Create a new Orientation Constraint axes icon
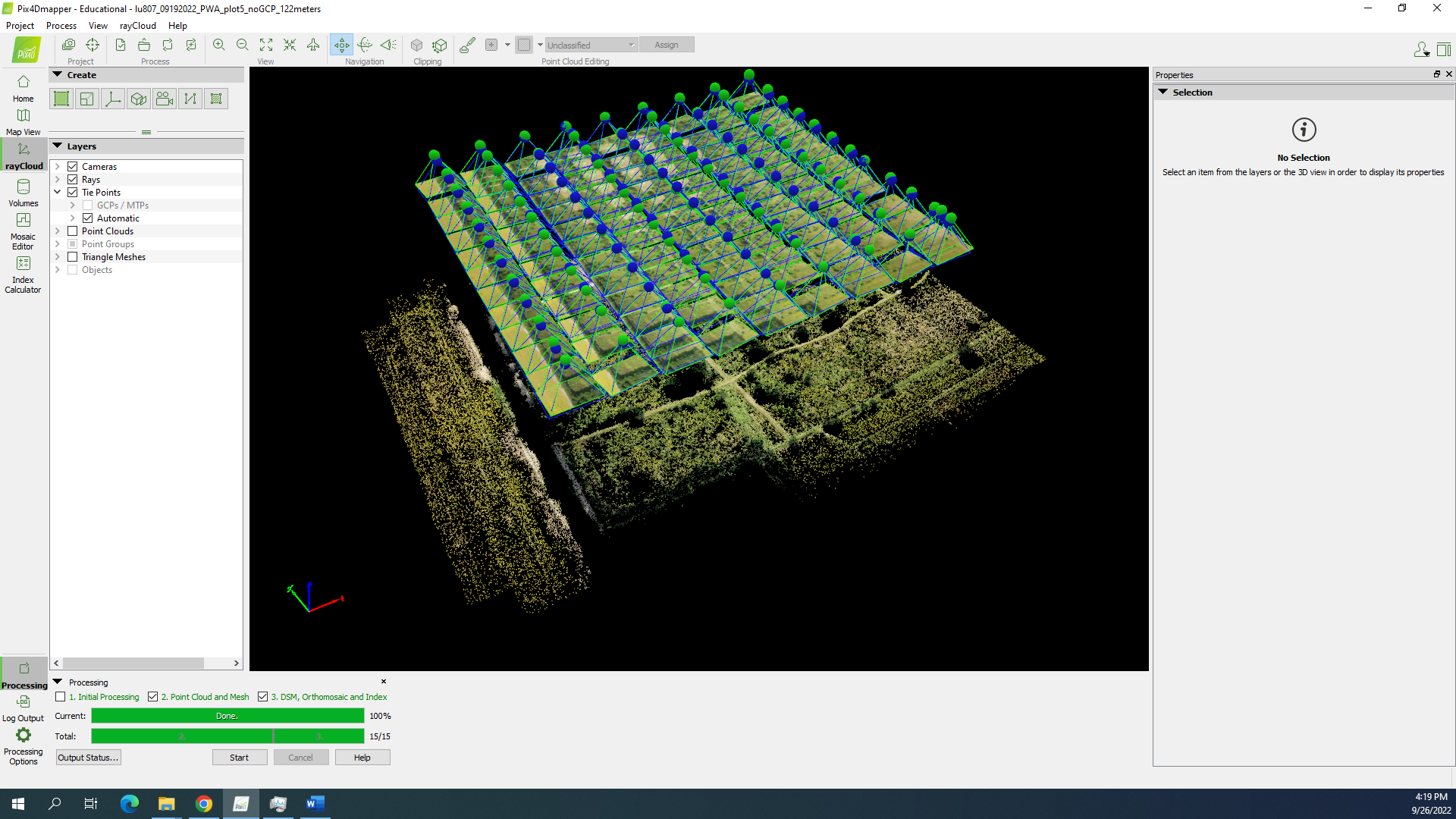The image size is (1456, 819). [113, 99]
